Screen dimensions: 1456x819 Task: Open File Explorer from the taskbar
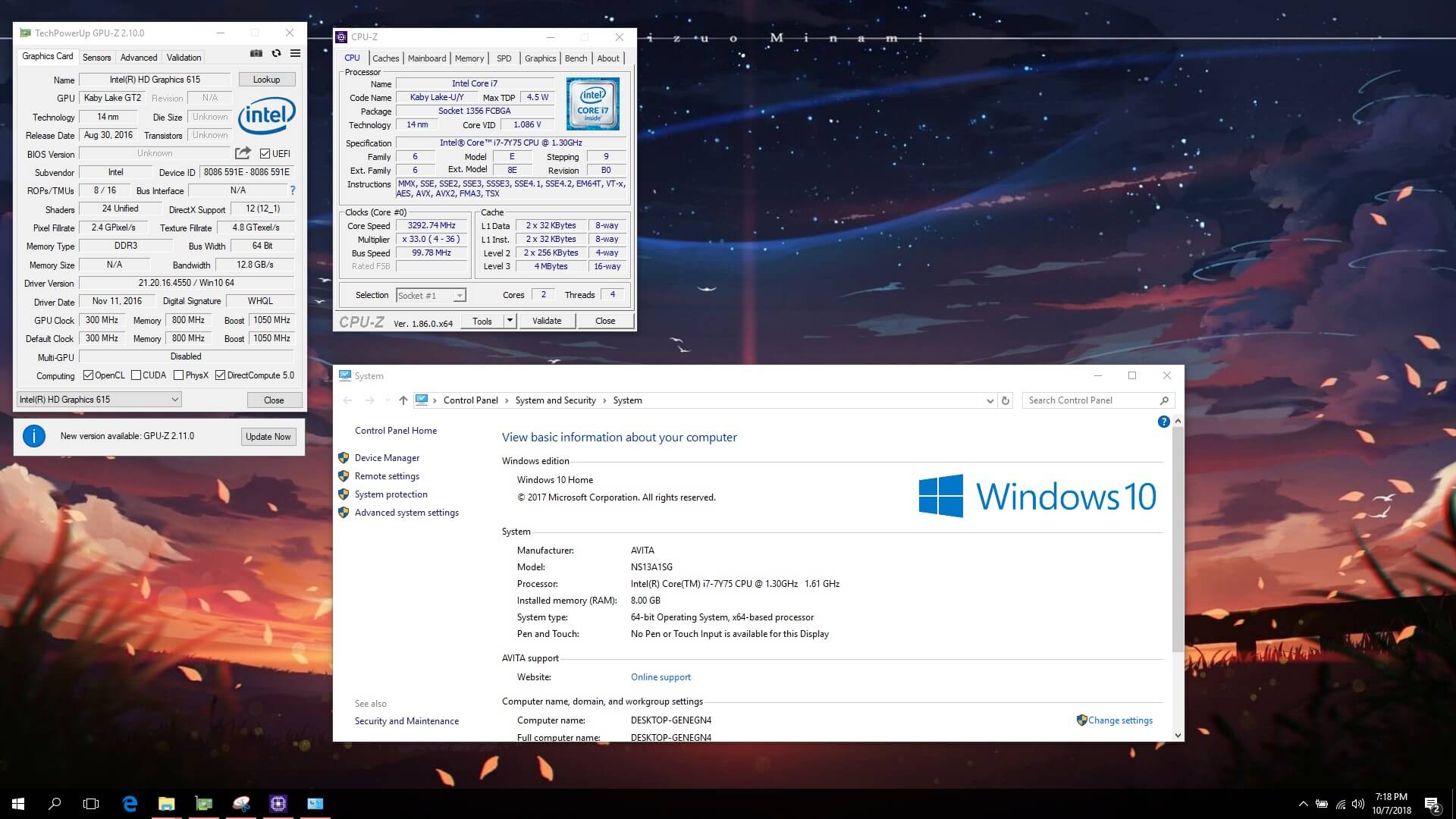coord(166,804)
